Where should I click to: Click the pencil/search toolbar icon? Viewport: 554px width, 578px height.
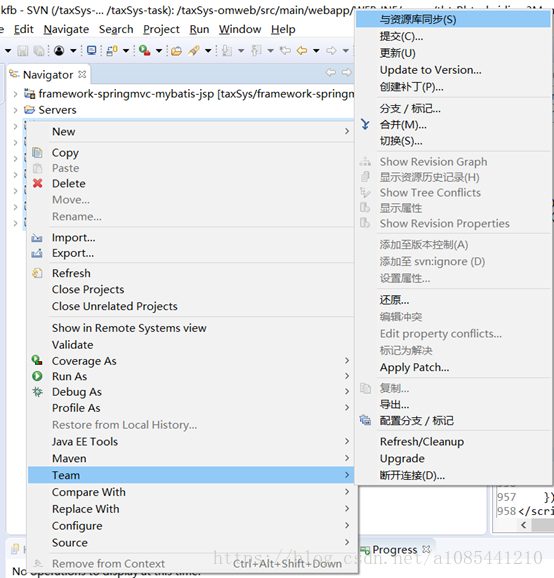[194, 51]
